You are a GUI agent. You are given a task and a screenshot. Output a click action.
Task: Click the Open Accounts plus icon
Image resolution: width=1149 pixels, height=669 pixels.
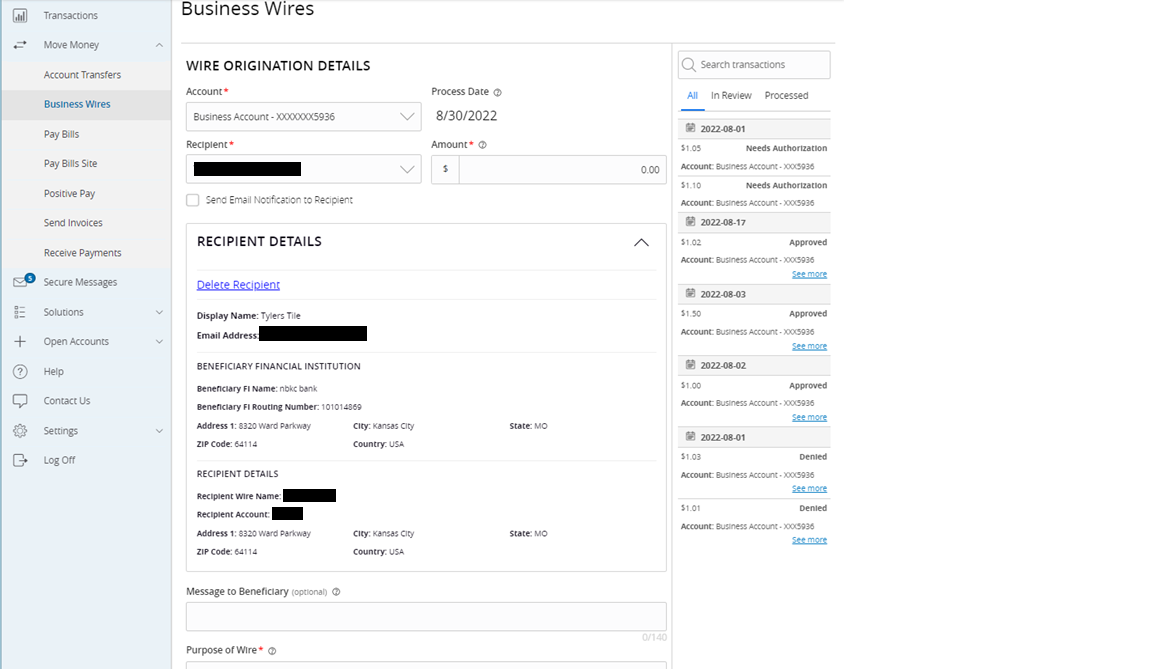[20, 341]
